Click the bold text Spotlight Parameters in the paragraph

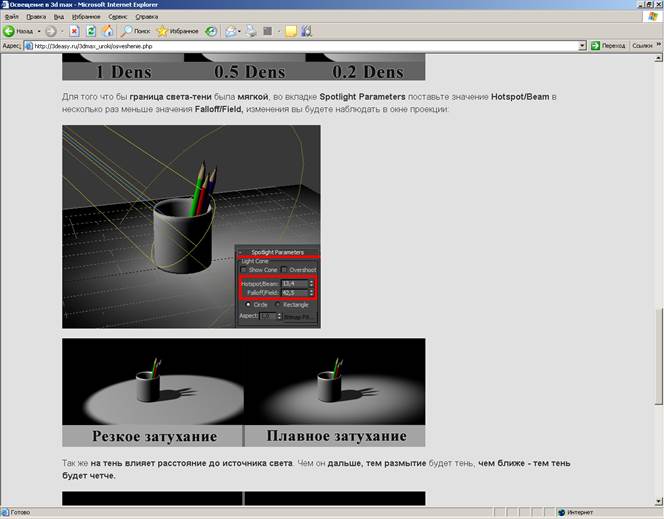point(362,97)
